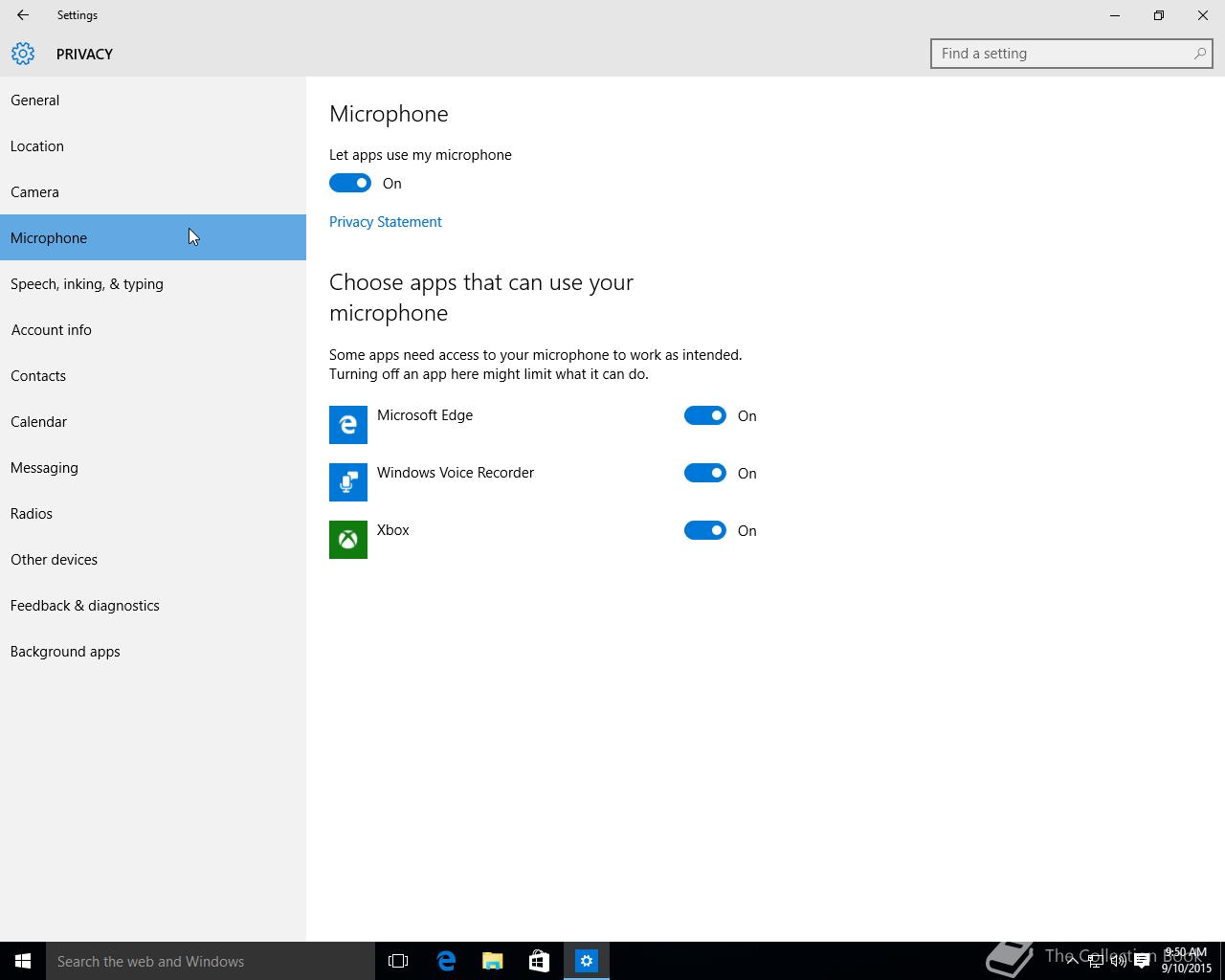
Task: Open Account info settings
Action: pyautogui.click(x=153, y=329)
